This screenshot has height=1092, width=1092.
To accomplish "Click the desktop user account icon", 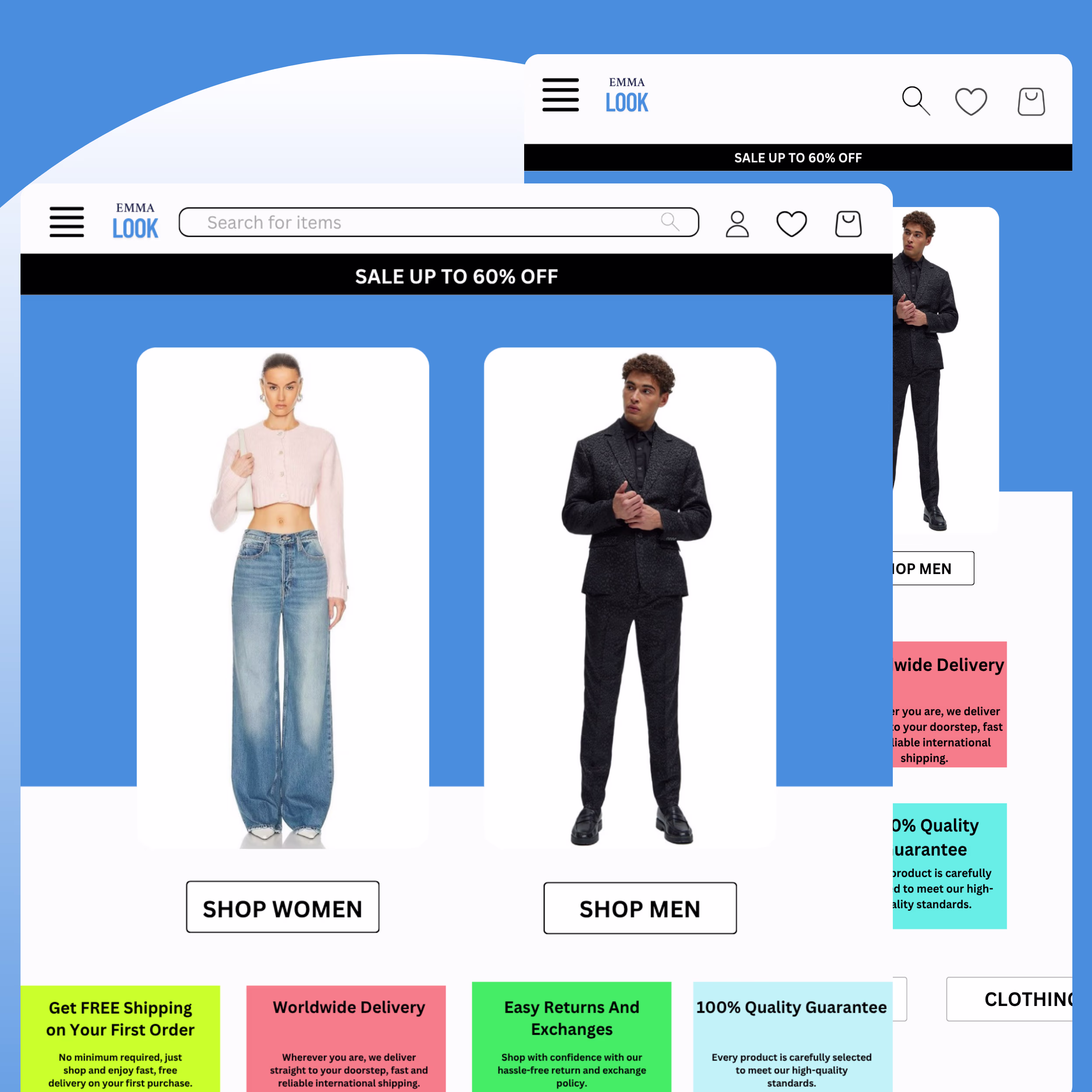I will (x=737, y=224).
